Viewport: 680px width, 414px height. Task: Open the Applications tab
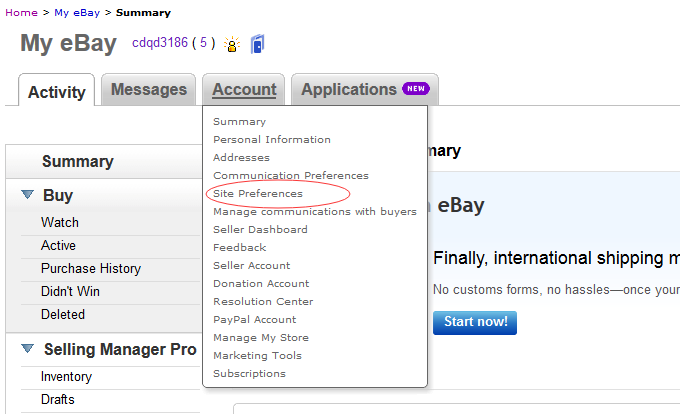(x=365, y=89)
